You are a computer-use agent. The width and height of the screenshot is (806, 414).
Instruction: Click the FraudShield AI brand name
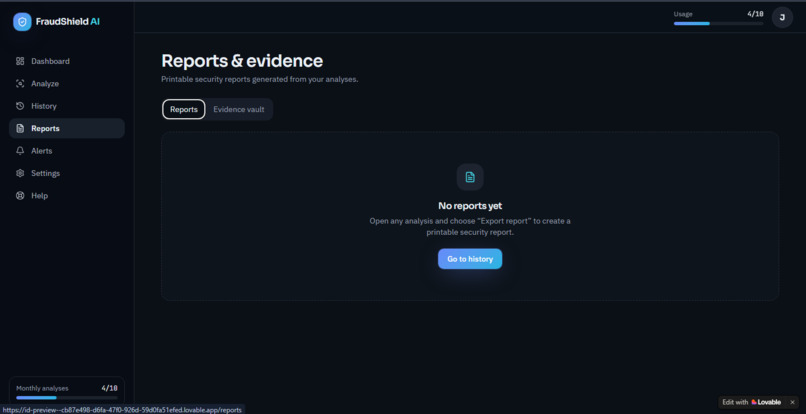tap(68, 22)
